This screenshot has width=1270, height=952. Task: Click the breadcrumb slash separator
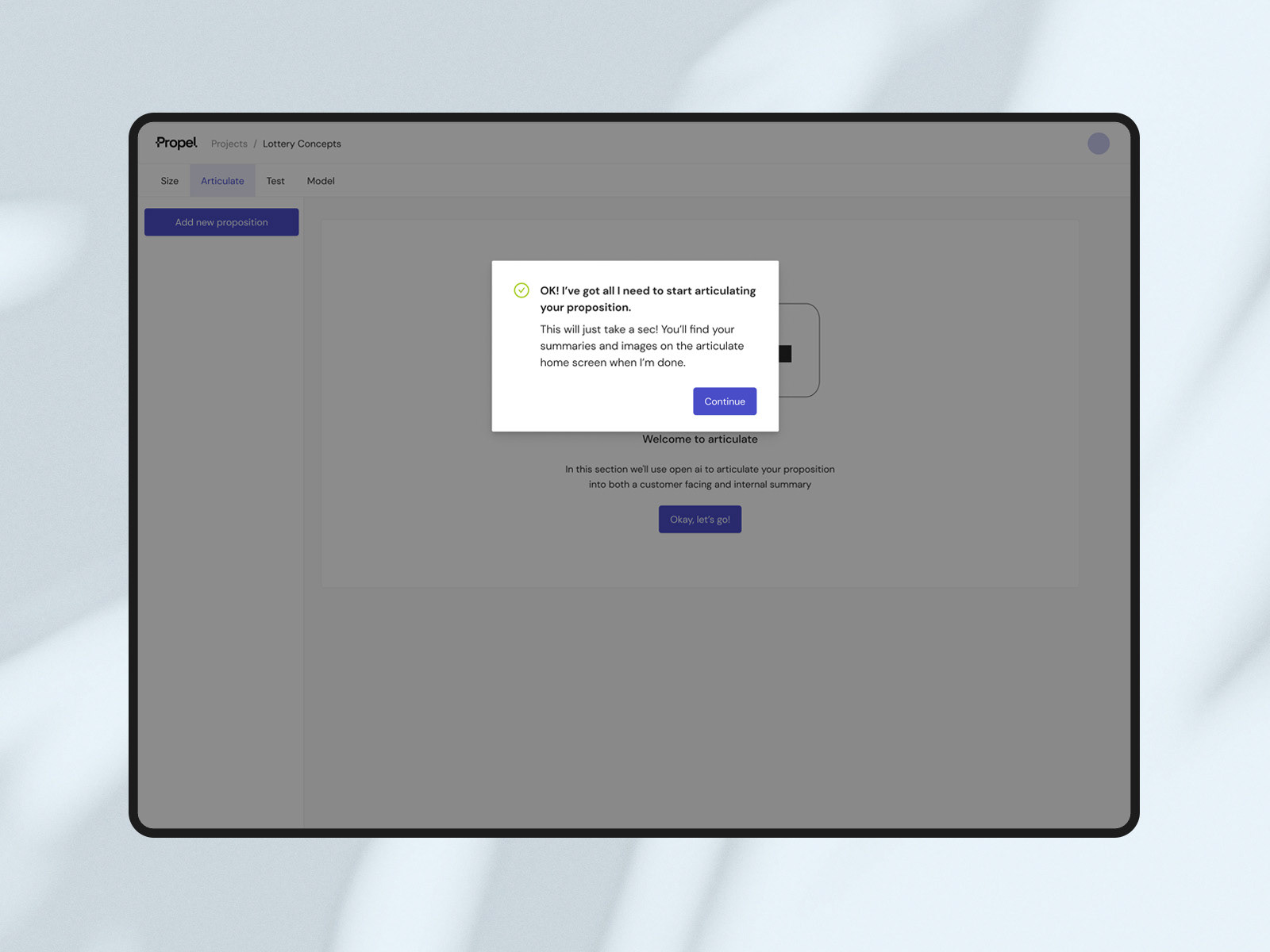coord(256,144)
